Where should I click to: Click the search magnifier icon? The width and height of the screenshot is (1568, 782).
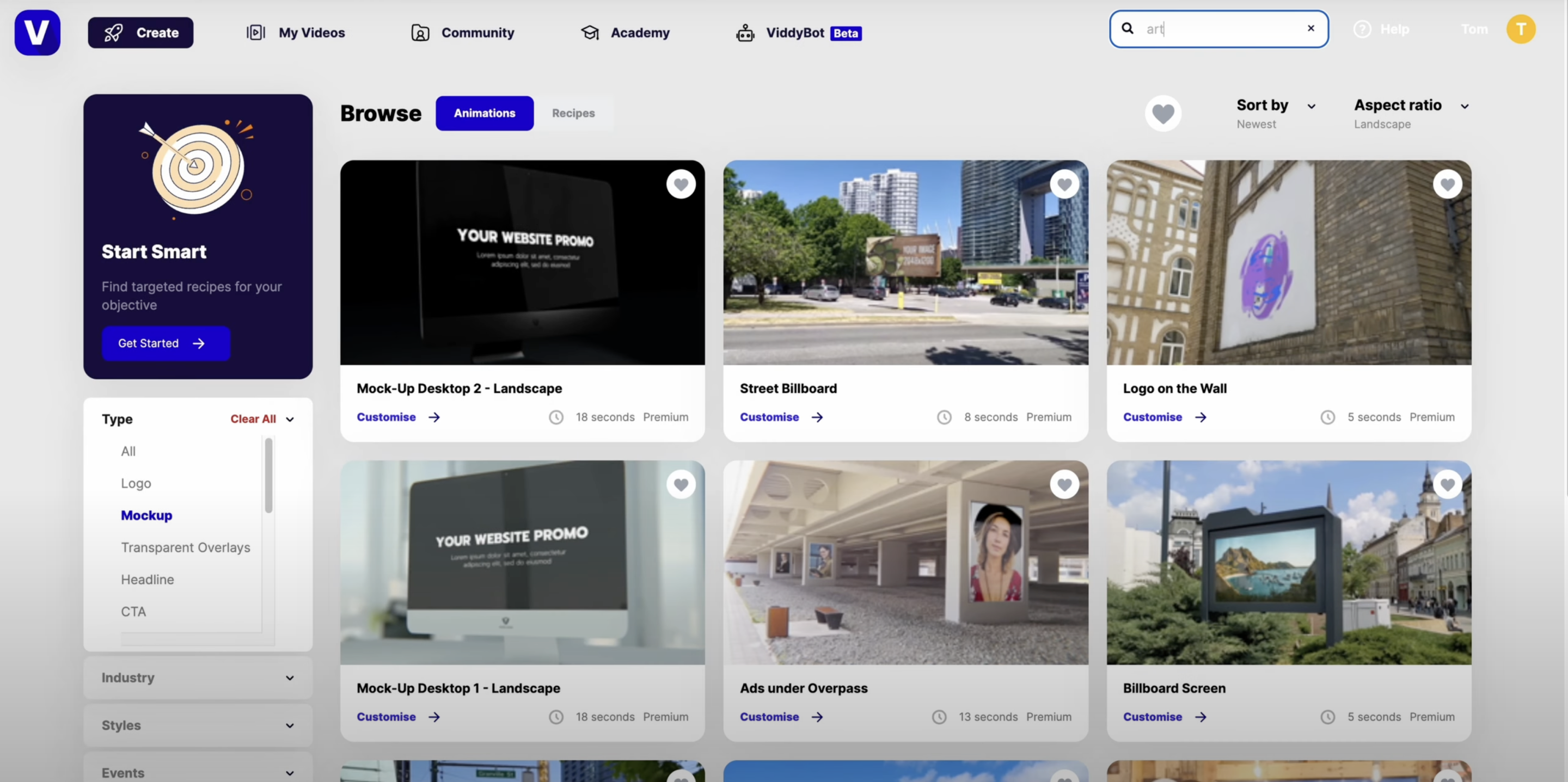tap(1128, 28)
